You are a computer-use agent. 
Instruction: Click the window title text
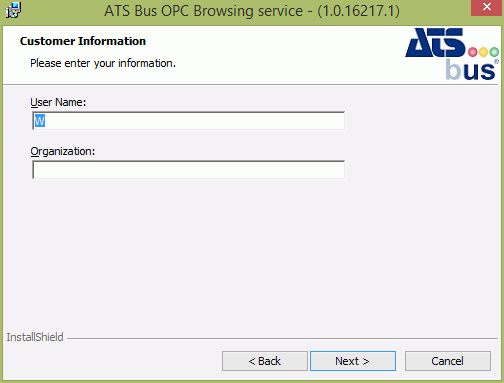252,11
